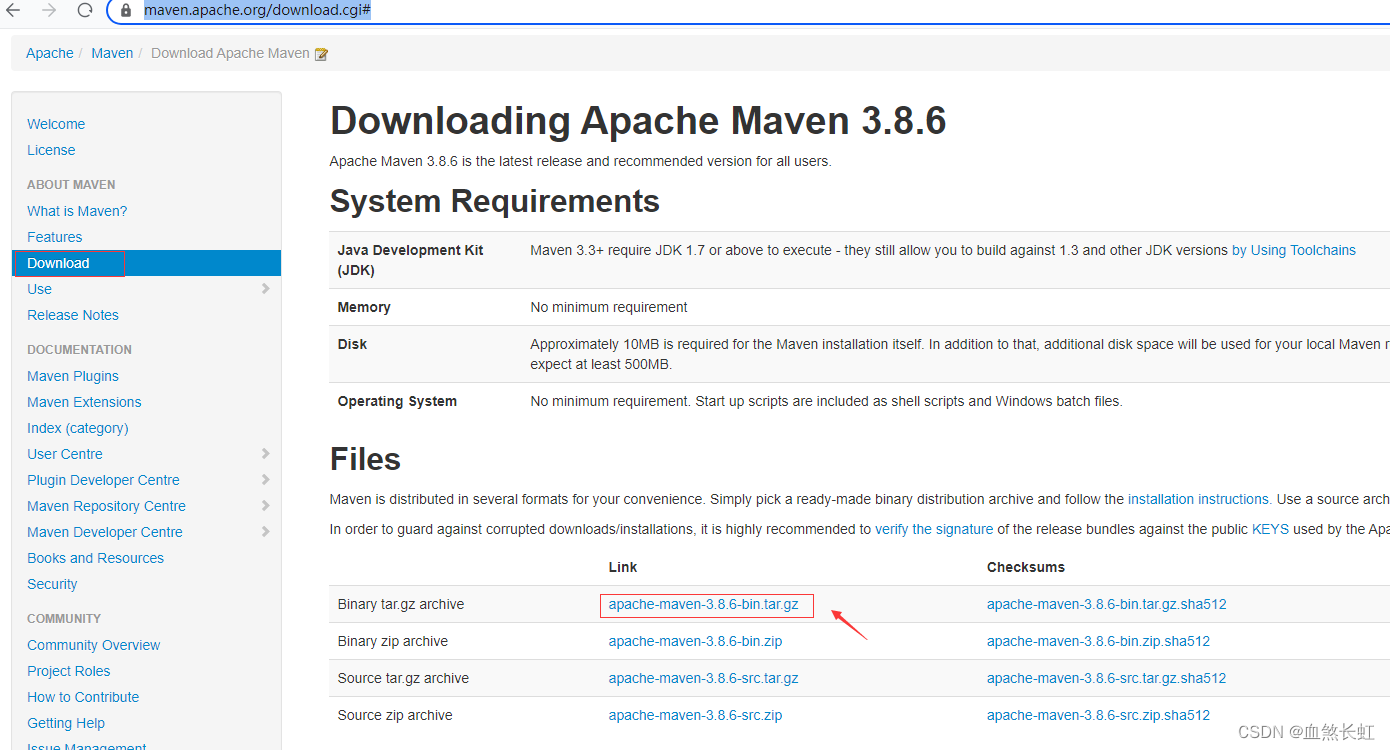Open Use sidebar item
This screenshot has width=1390, height=750.
40,289
